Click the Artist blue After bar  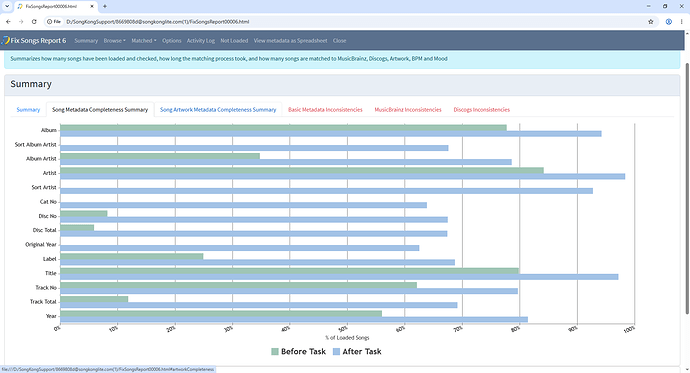[342, 176]
